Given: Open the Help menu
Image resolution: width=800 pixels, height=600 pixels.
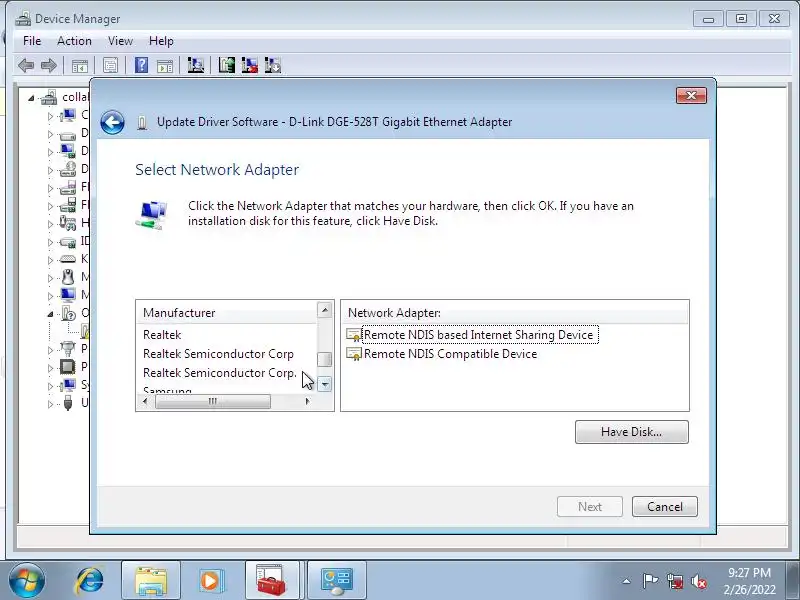Looking at the screenshot, I should pyautogui.click(x=161, y=41).
